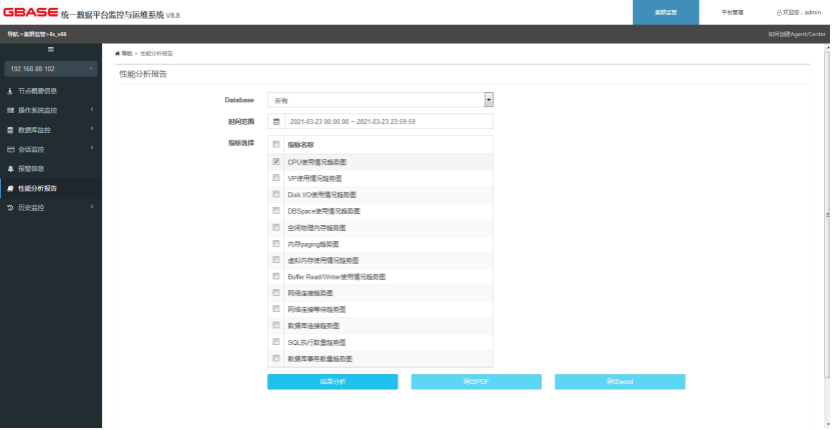
Task: Open the 192.168.88.102 node dropdown
Action: (x=51, y=69)
